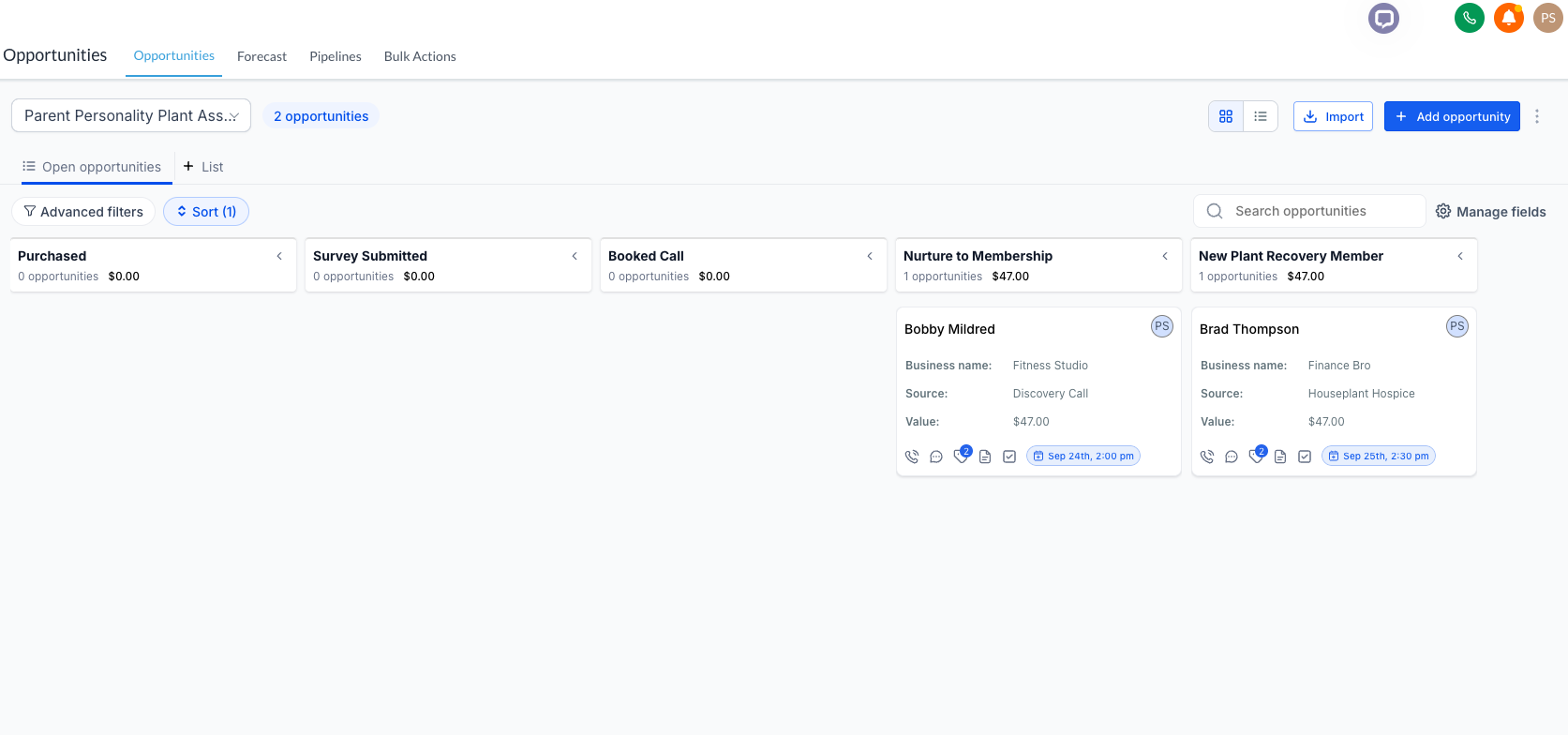1568x735 pixels.
Task: Open the Sep 25th, 2:30 pm appointment badge
Action: [x=1379, y=457]
